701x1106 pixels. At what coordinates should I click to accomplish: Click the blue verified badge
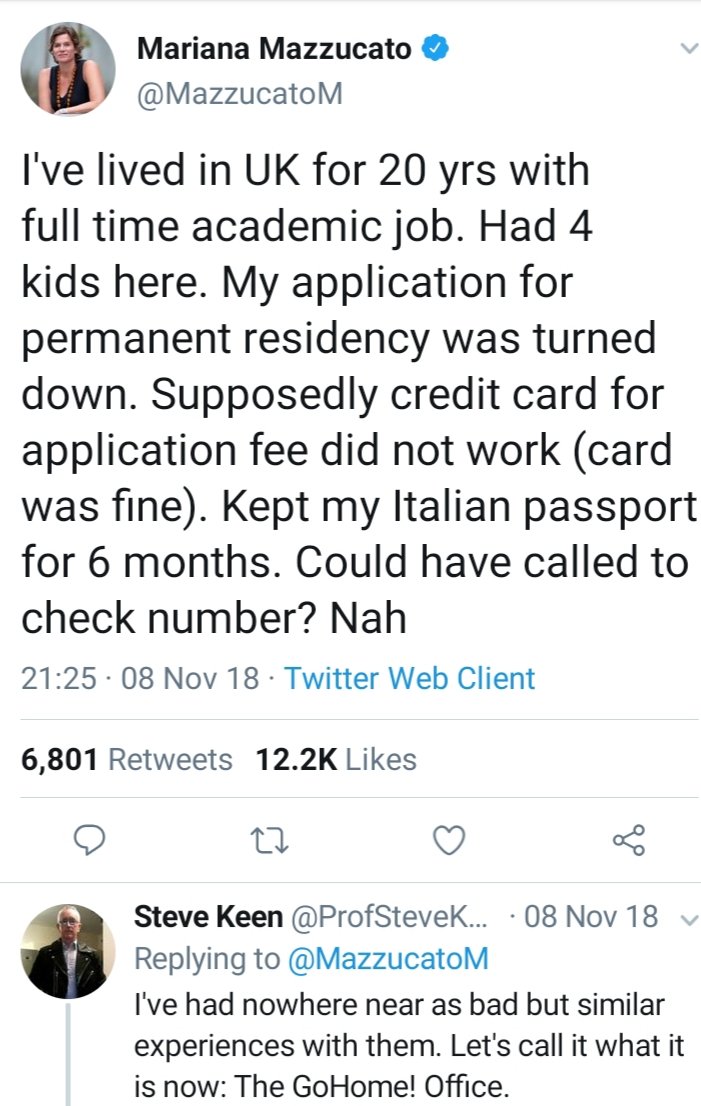coord(434,46)
